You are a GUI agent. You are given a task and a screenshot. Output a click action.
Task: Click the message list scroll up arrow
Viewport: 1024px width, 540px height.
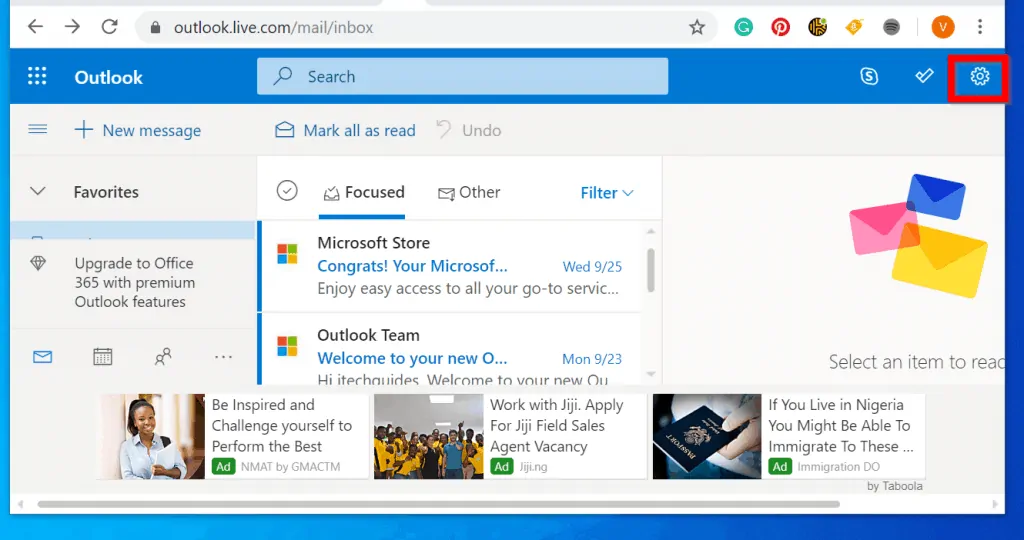(650, 232)
